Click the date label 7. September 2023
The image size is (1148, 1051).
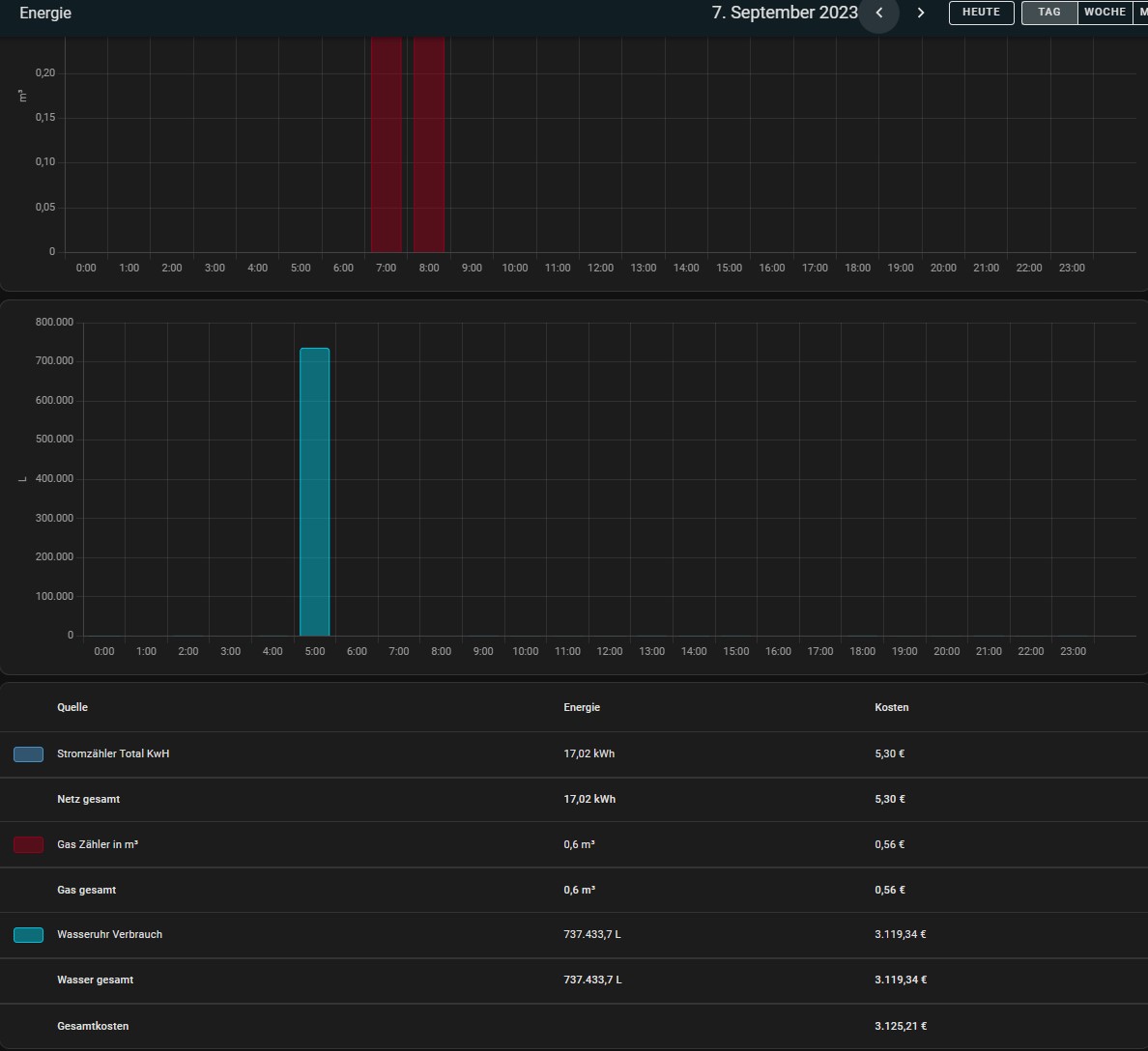(784, 13)
